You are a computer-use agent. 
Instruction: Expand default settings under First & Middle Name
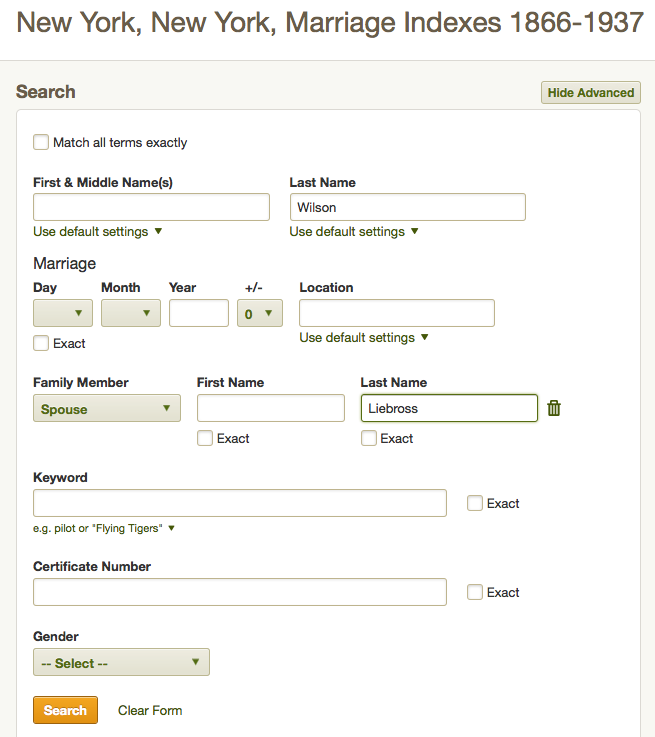click(97, 231)
